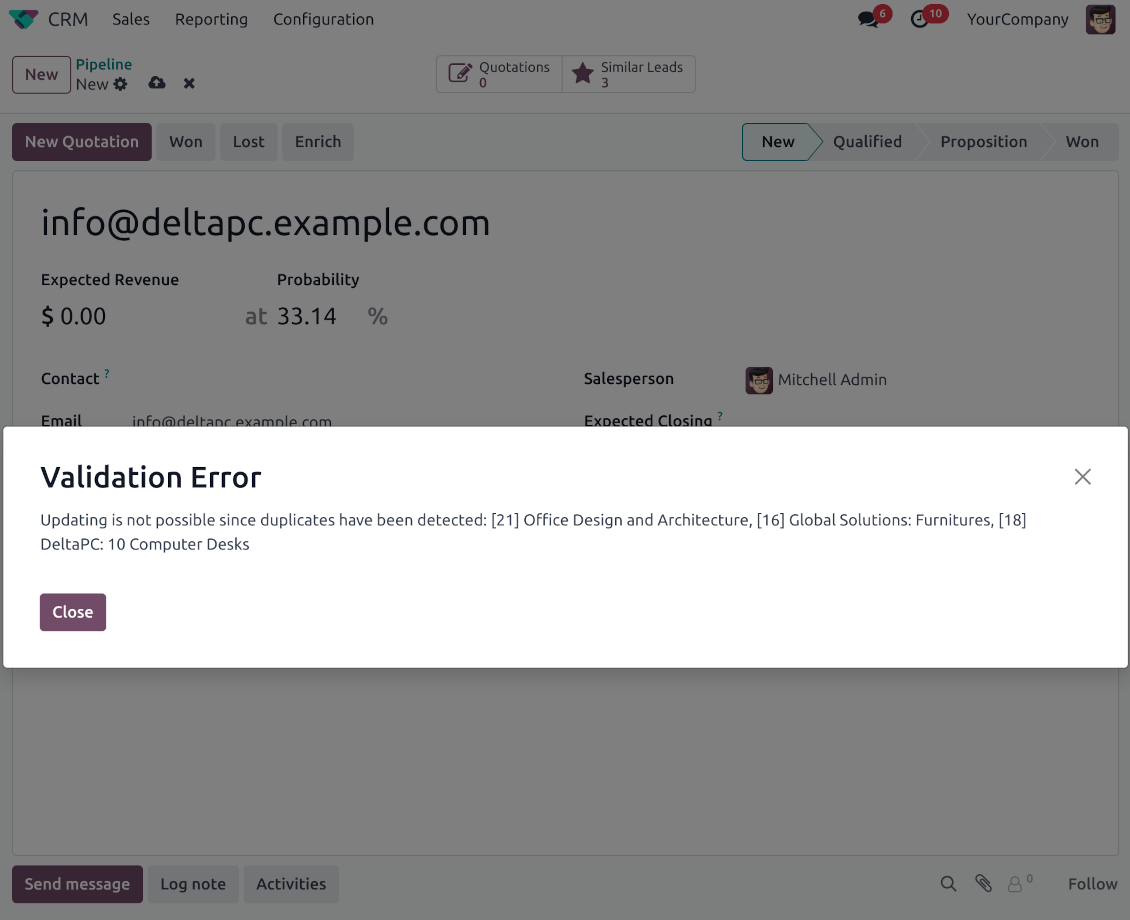
Task: Click the user avatar in top bar
Action: [1100, 19]
